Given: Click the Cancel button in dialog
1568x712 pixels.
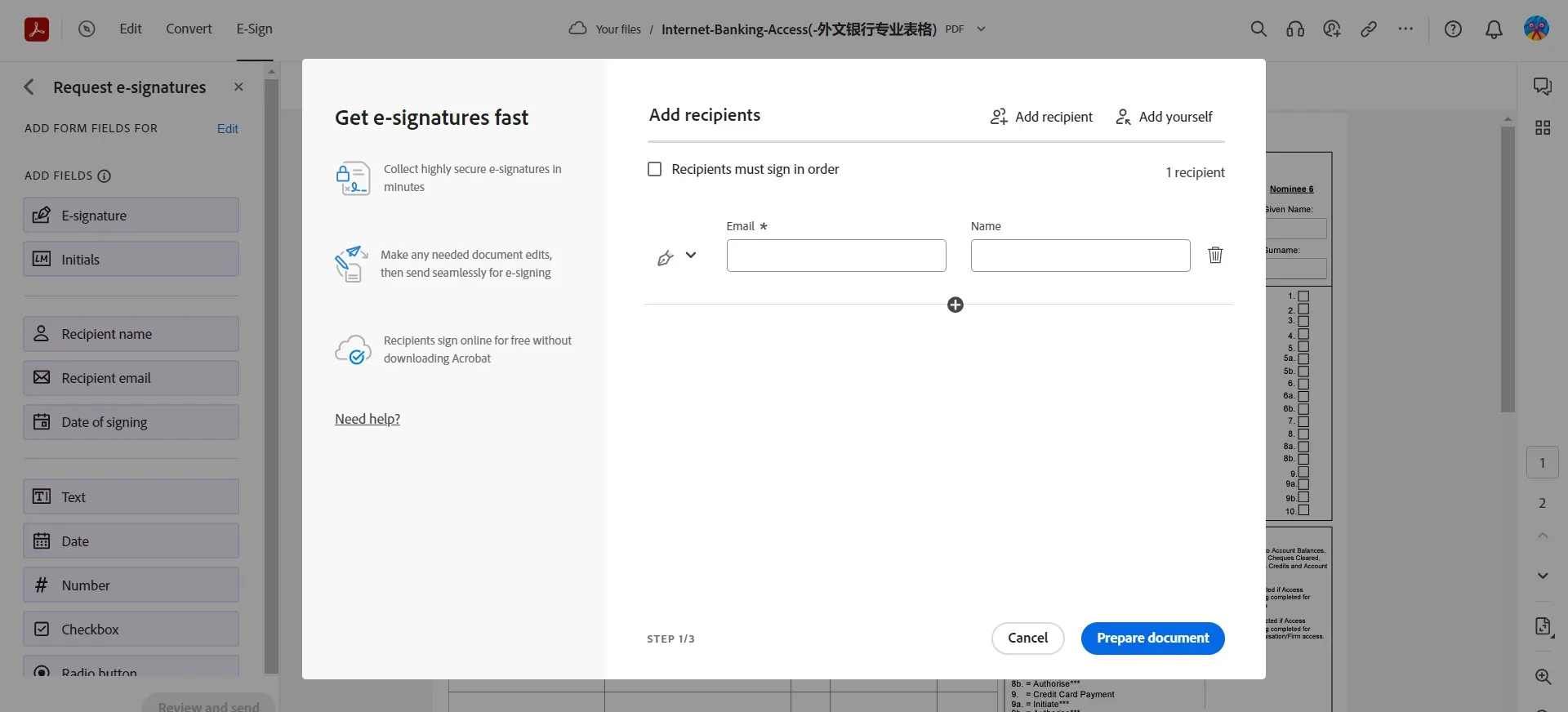Looking at the screenshot, I should tap(1027, 639).
